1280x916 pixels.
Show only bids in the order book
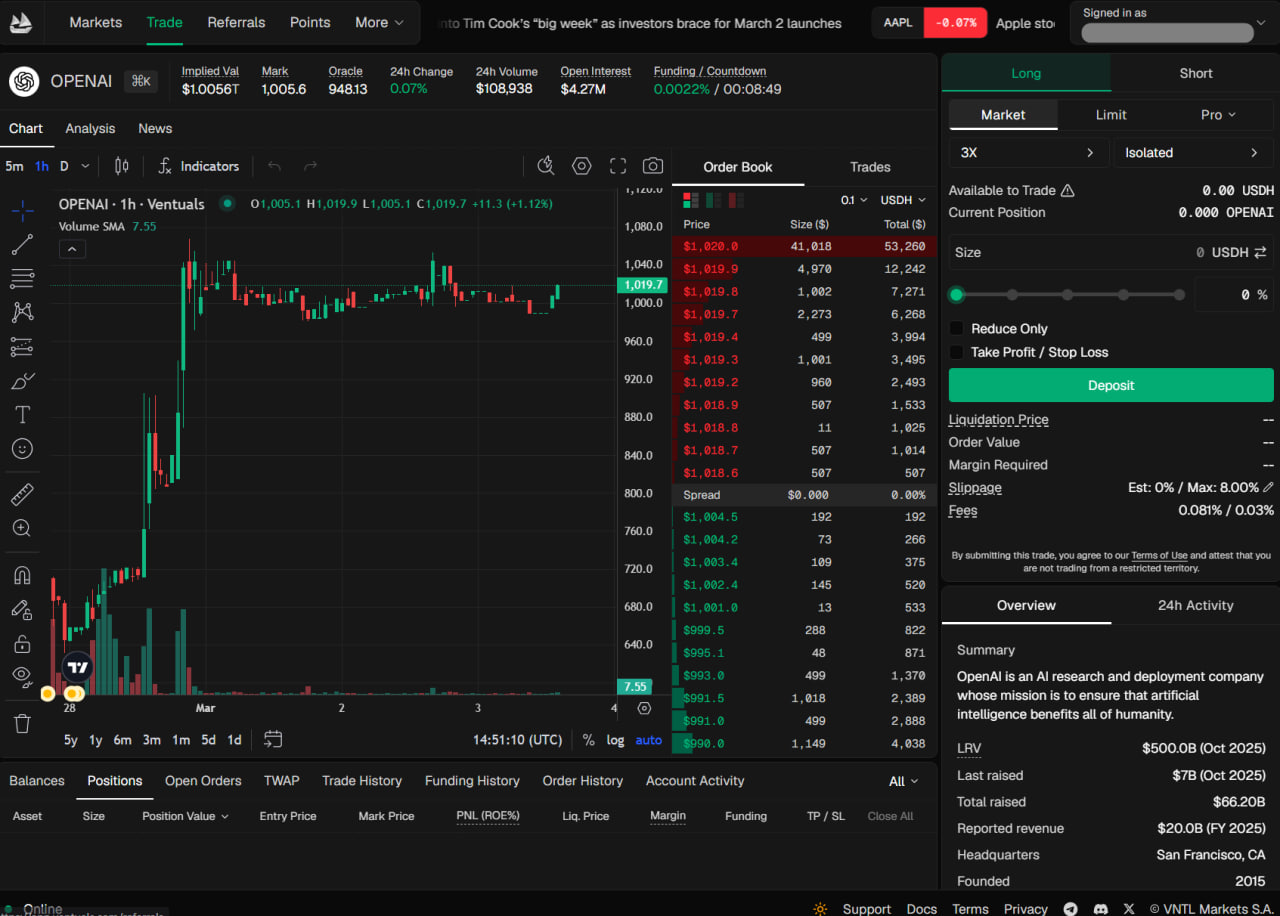[713, 199]
